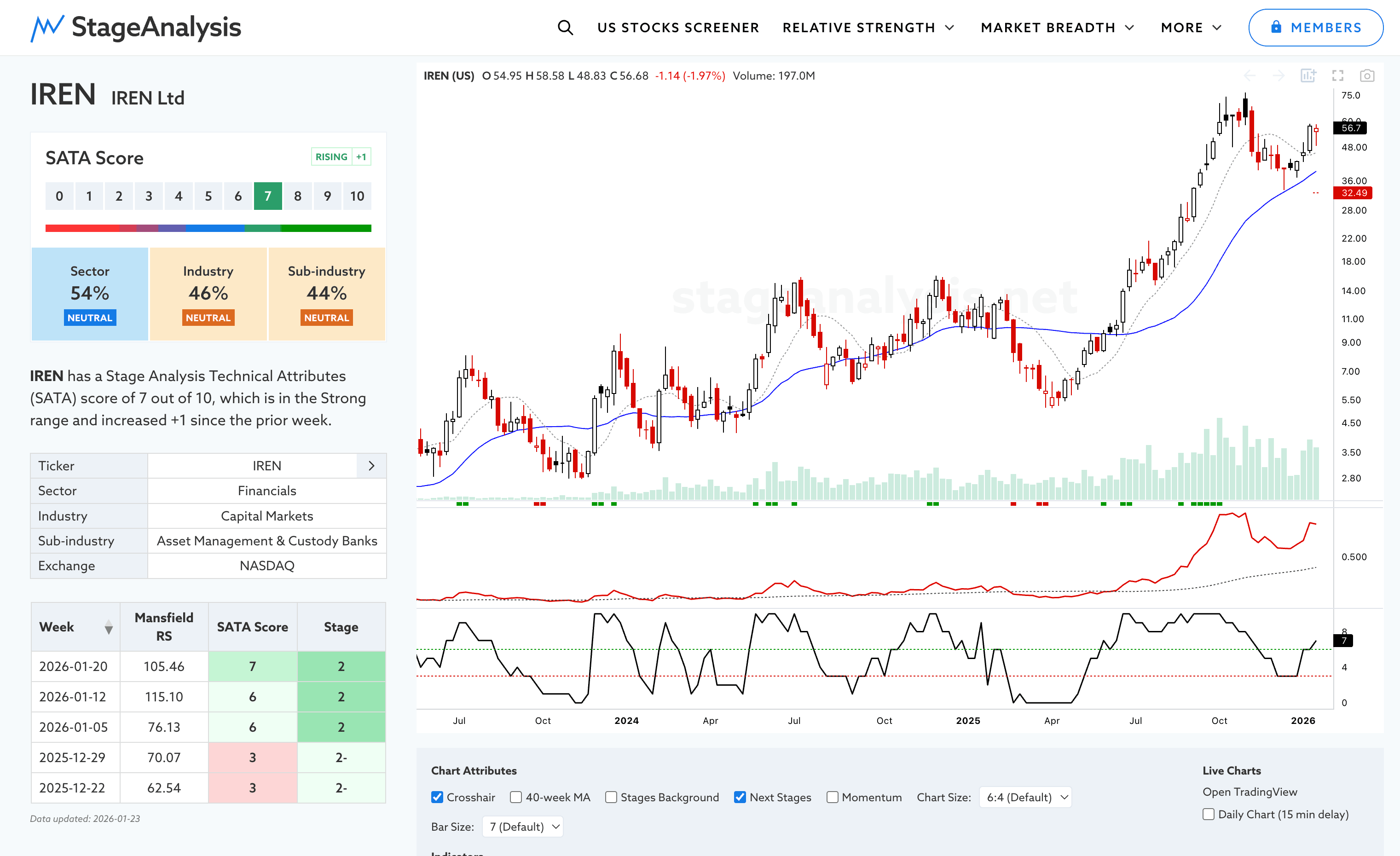The width and height of the screenshot is (1400, 856).
Task: Click the Open TradingView link
Action: 1250,792
